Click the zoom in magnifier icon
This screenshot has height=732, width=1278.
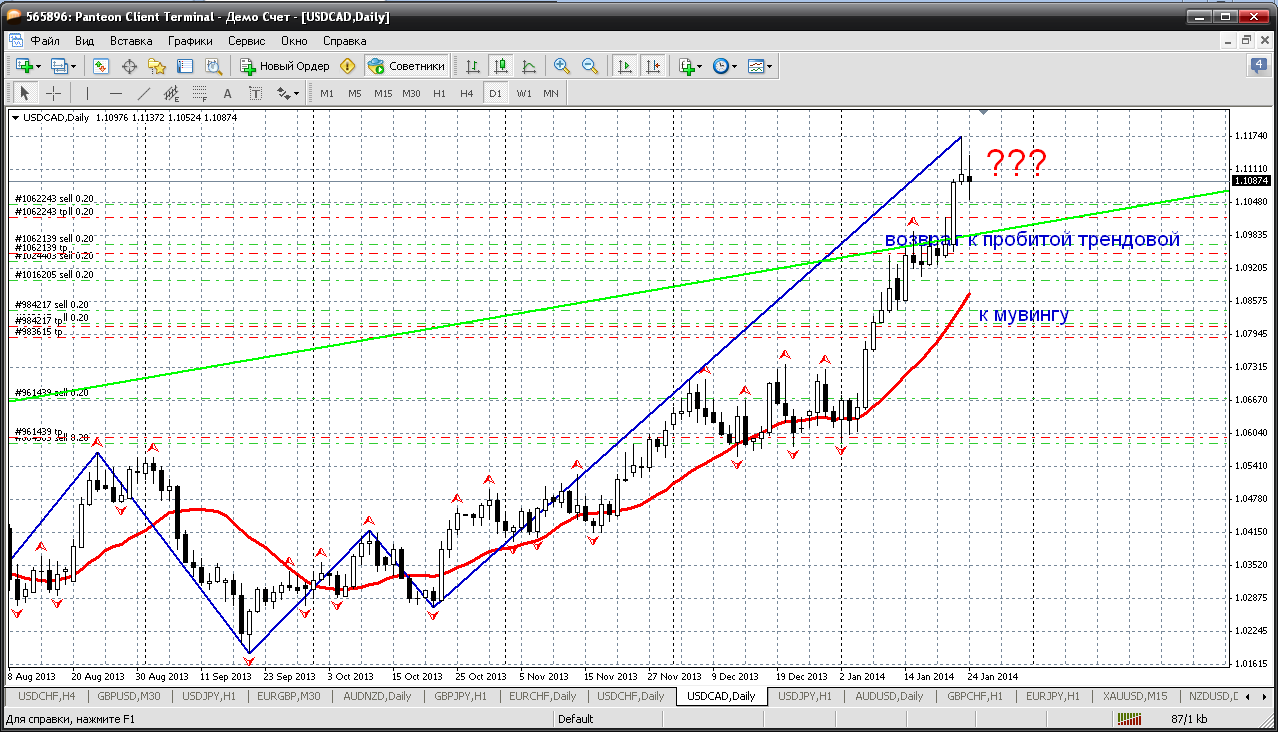pos(562,66)
